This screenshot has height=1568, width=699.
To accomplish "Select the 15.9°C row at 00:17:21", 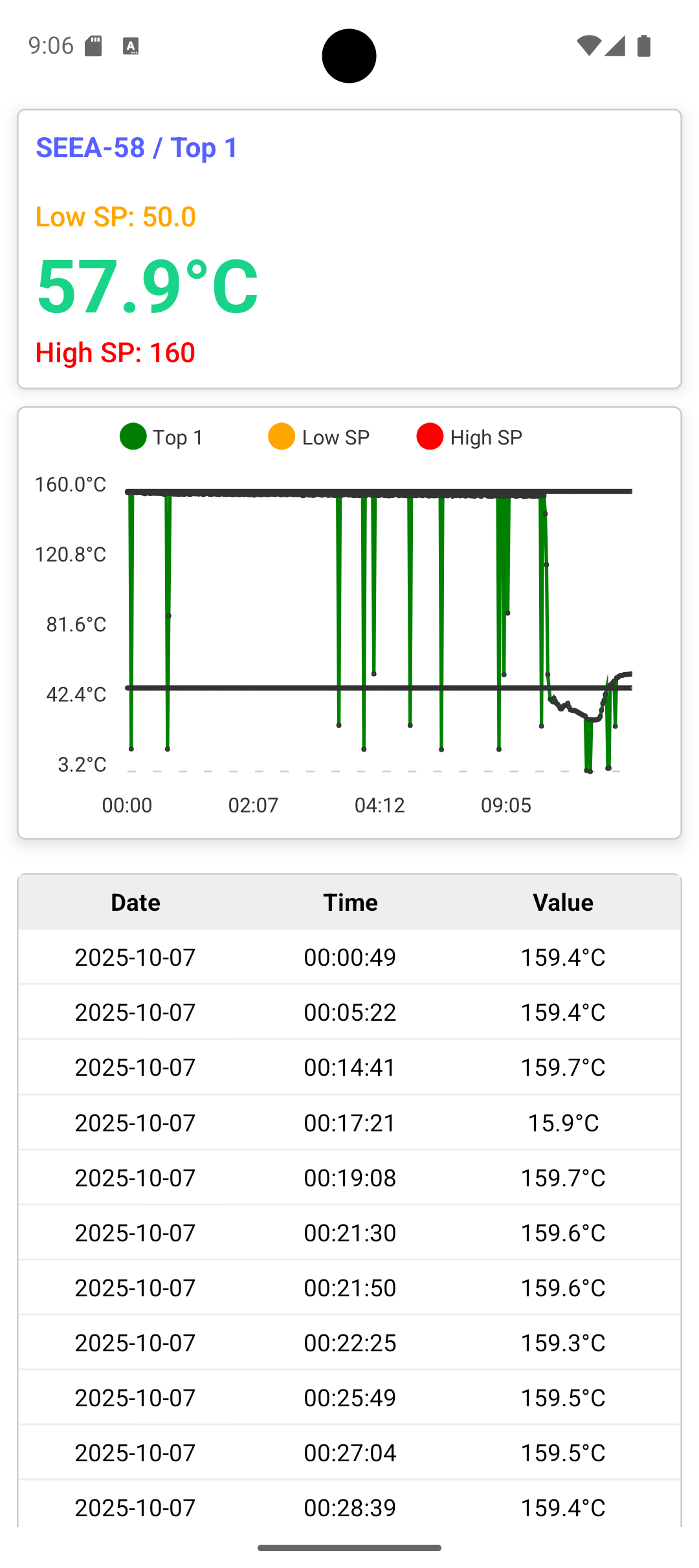I will (x=349, y=1122).
